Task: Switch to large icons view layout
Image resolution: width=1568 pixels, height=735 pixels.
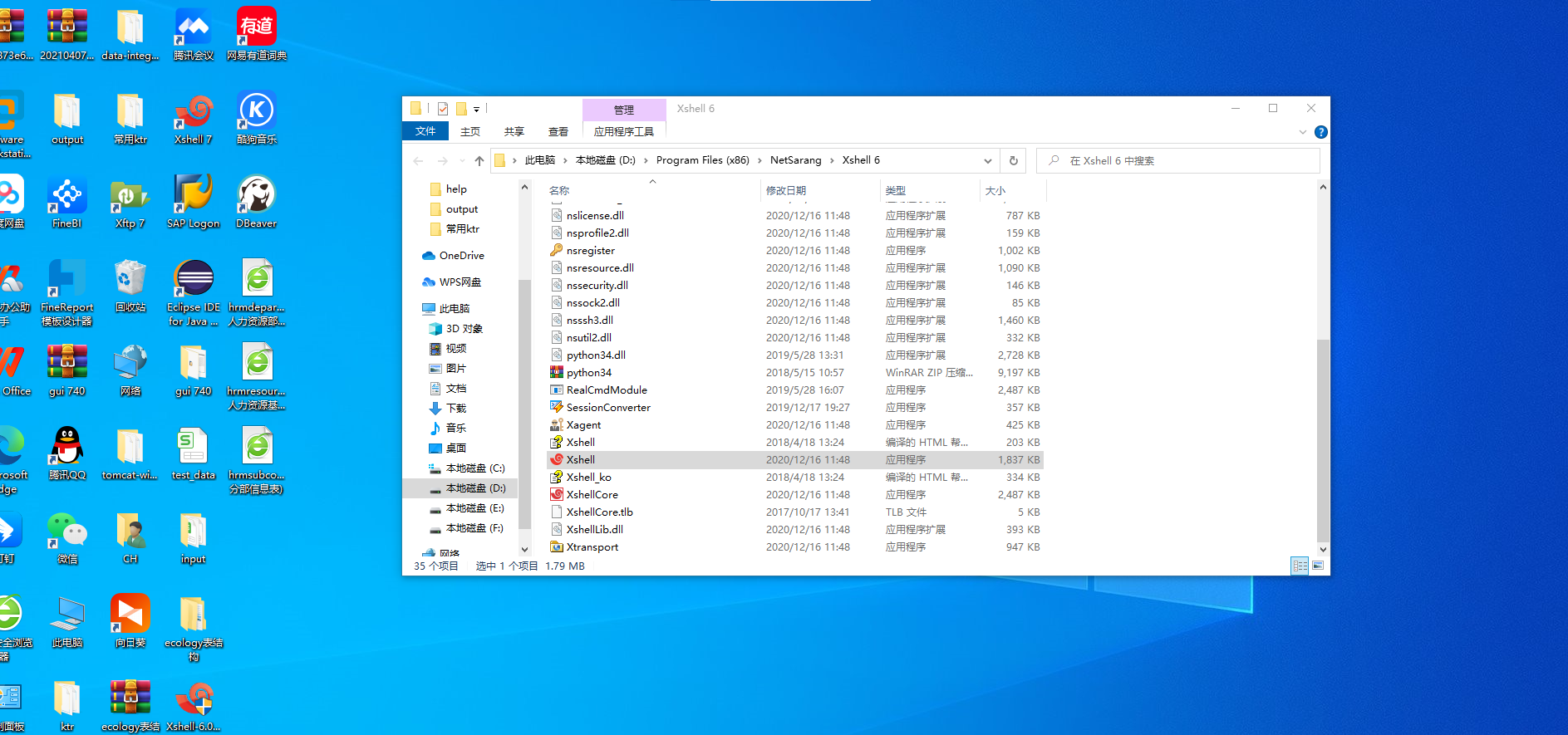Action: pyautogui.click(x=1318, y=566)
